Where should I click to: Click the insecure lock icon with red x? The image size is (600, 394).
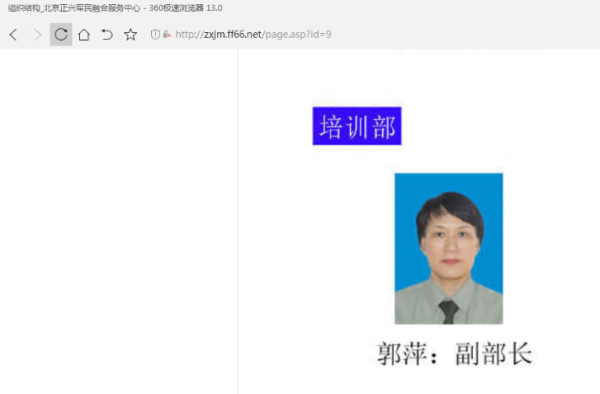166,34
